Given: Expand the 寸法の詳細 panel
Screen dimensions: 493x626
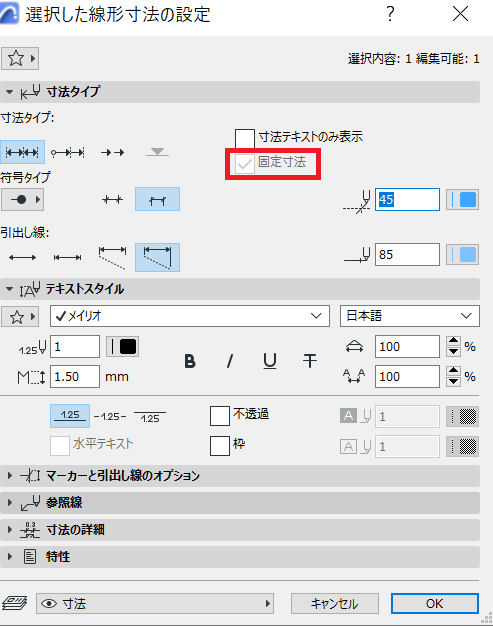Looking at the screenshot, I should click(x=10, y=530).
